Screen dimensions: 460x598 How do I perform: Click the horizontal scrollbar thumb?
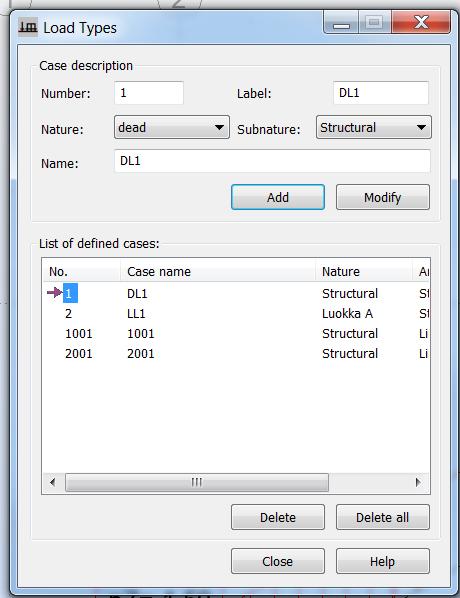[197, 482]
